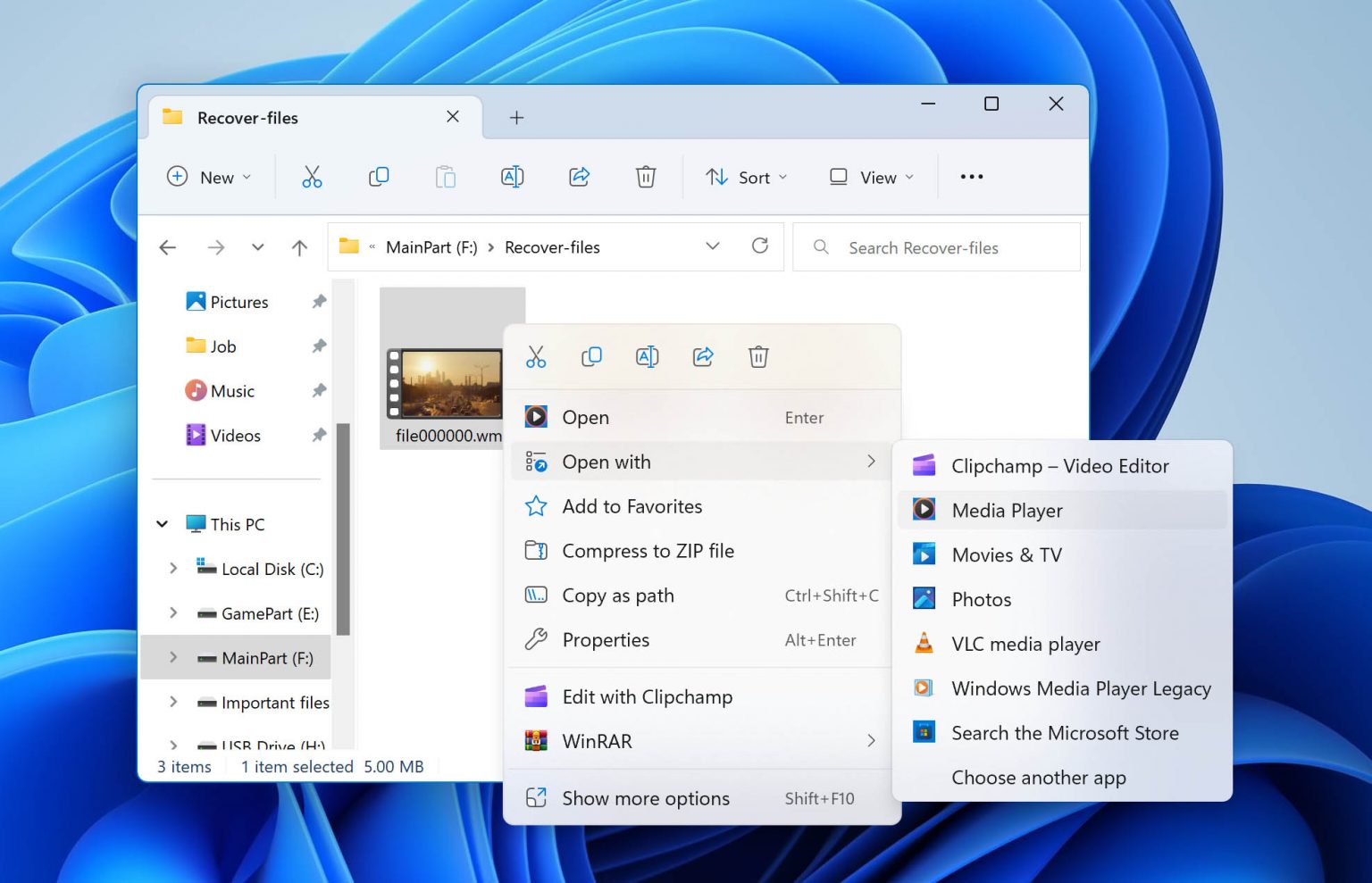Click the Rename icon in the context menu
1372x883 pixels.
[647, 357]
